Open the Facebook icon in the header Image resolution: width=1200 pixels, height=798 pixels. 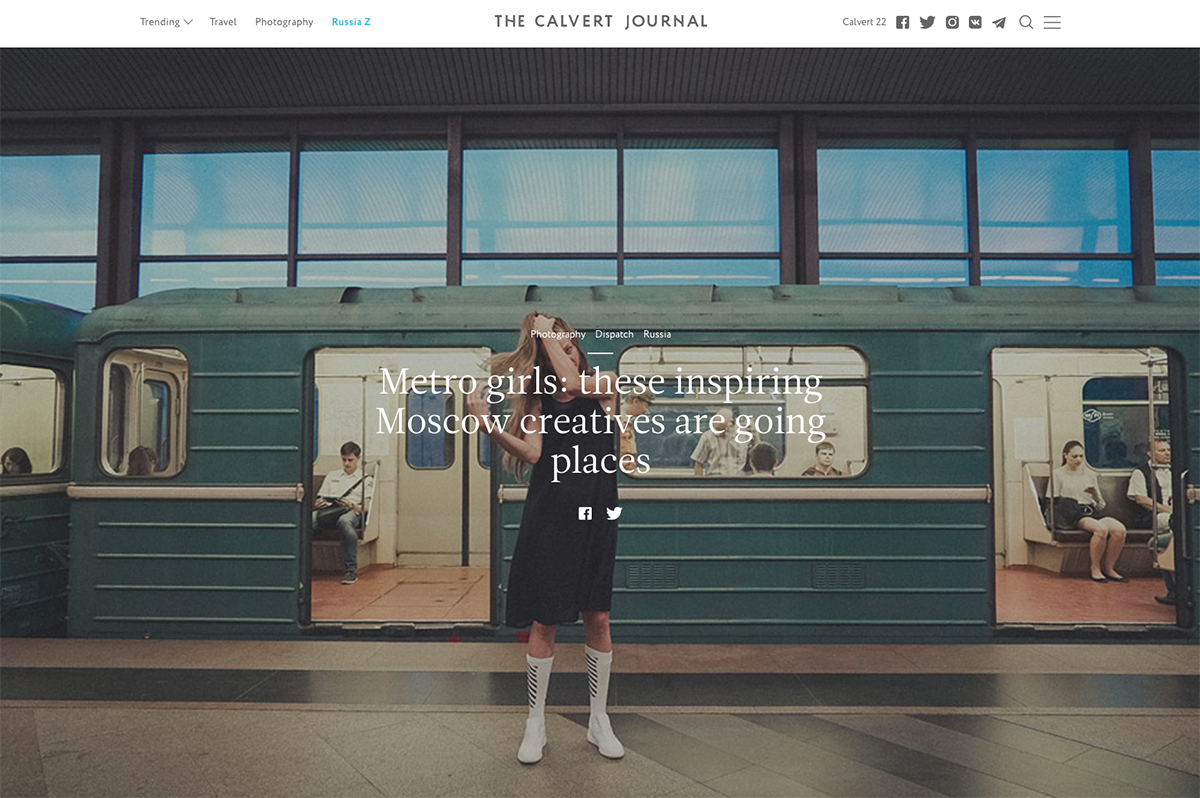click(902, 22)
